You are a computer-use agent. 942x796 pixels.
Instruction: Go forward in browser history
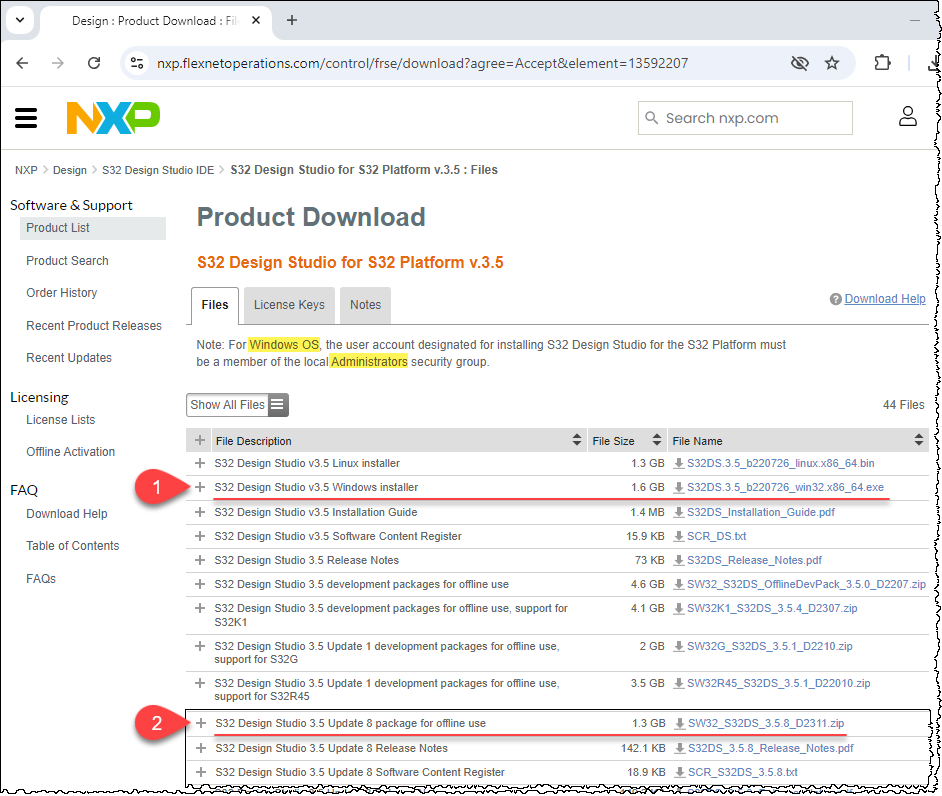pyautogui.click(x=58, y=63)
